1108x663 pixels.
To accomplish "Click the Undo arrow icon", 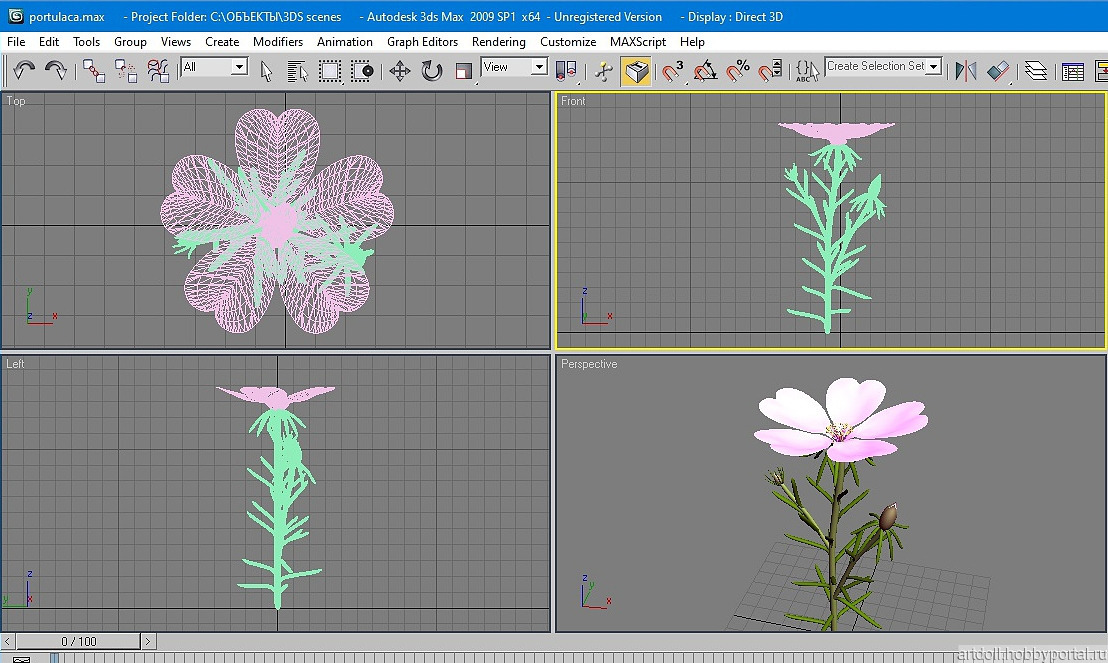I will click(x=25, y=70).
